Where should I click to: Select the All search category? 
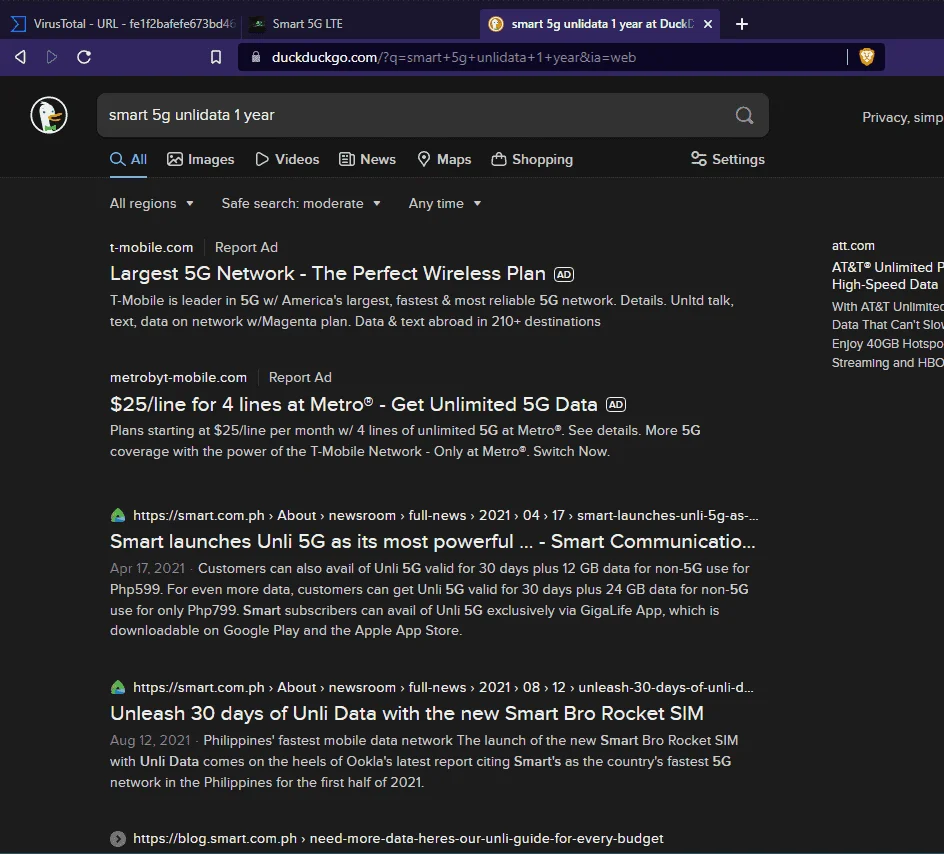pos(128,159)
